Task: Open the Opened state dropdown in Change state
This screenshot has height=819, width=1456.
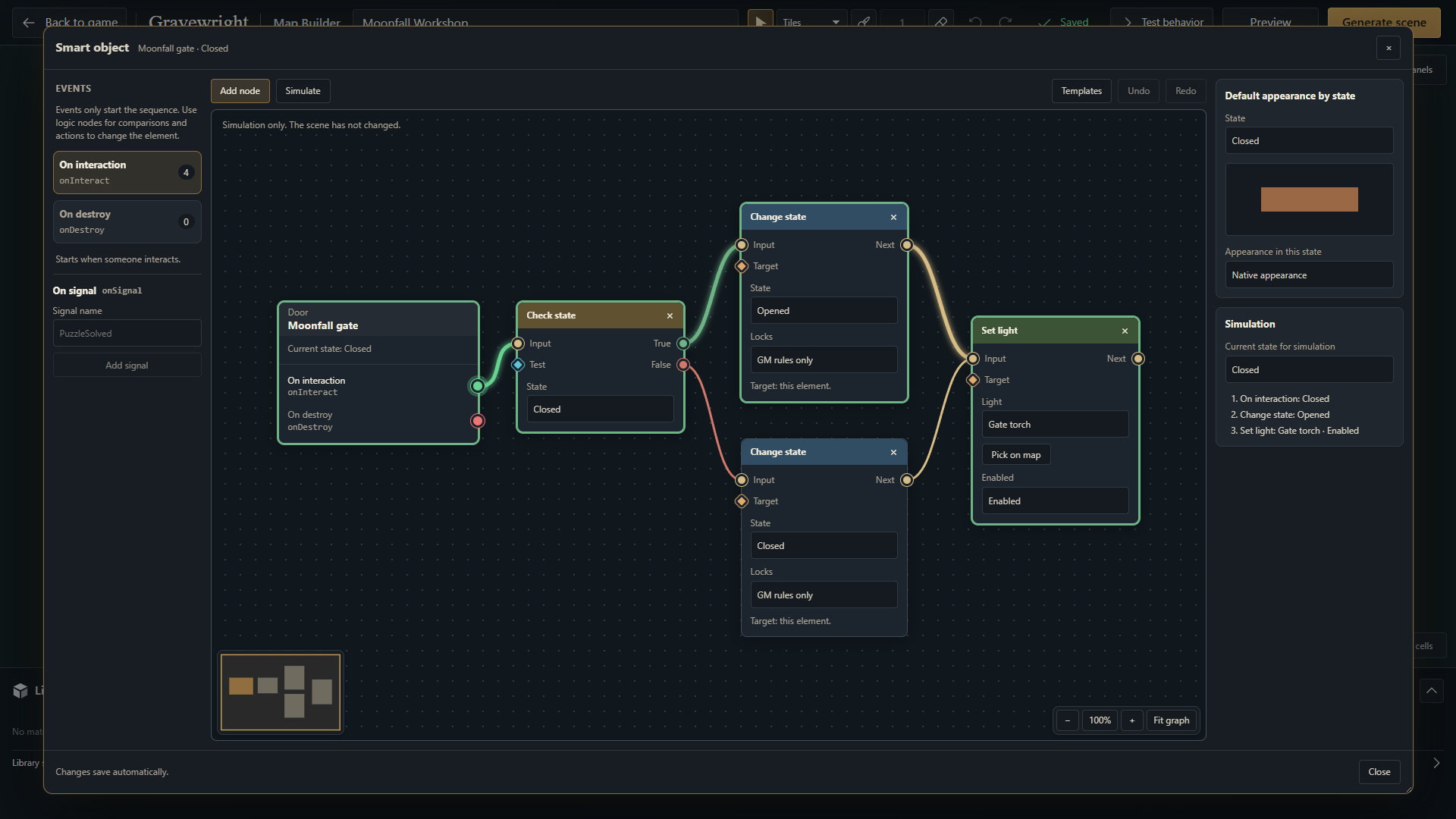Action: pos(824,311)
